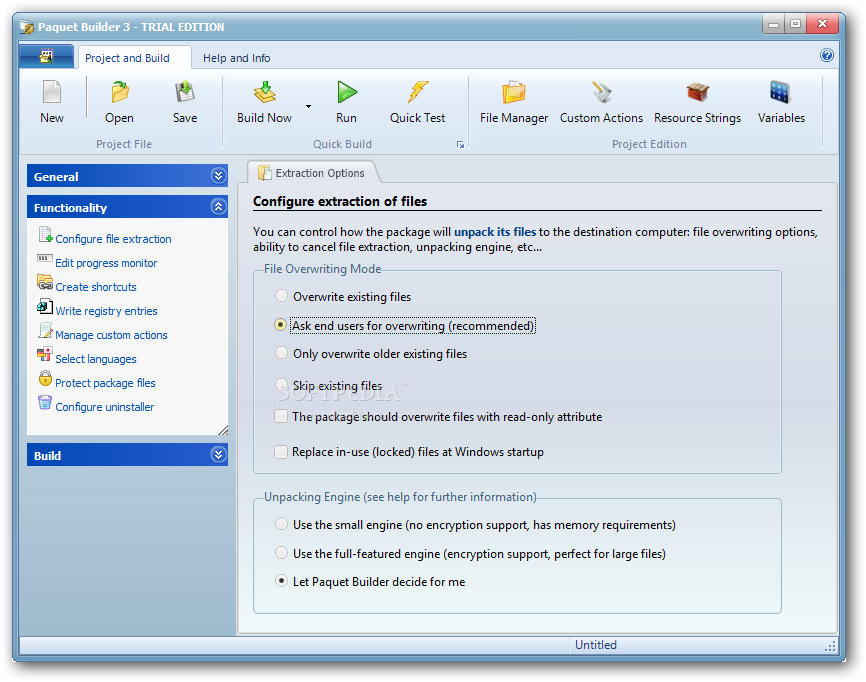Image resolution: width=866 pixels, height=682 pixels.
Task: Choose the full-featured engine option
Action: 281,552
